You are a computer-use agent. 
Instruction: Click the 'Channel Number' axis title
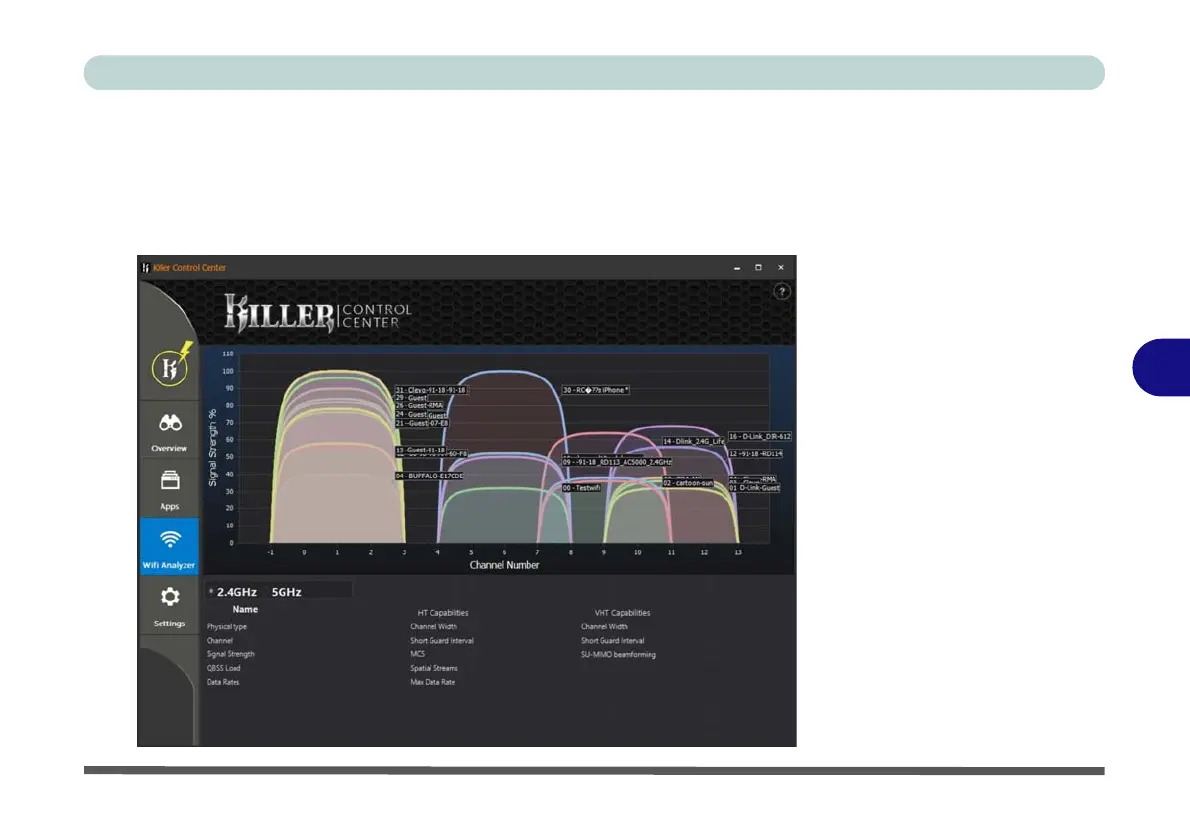(504, 565)
